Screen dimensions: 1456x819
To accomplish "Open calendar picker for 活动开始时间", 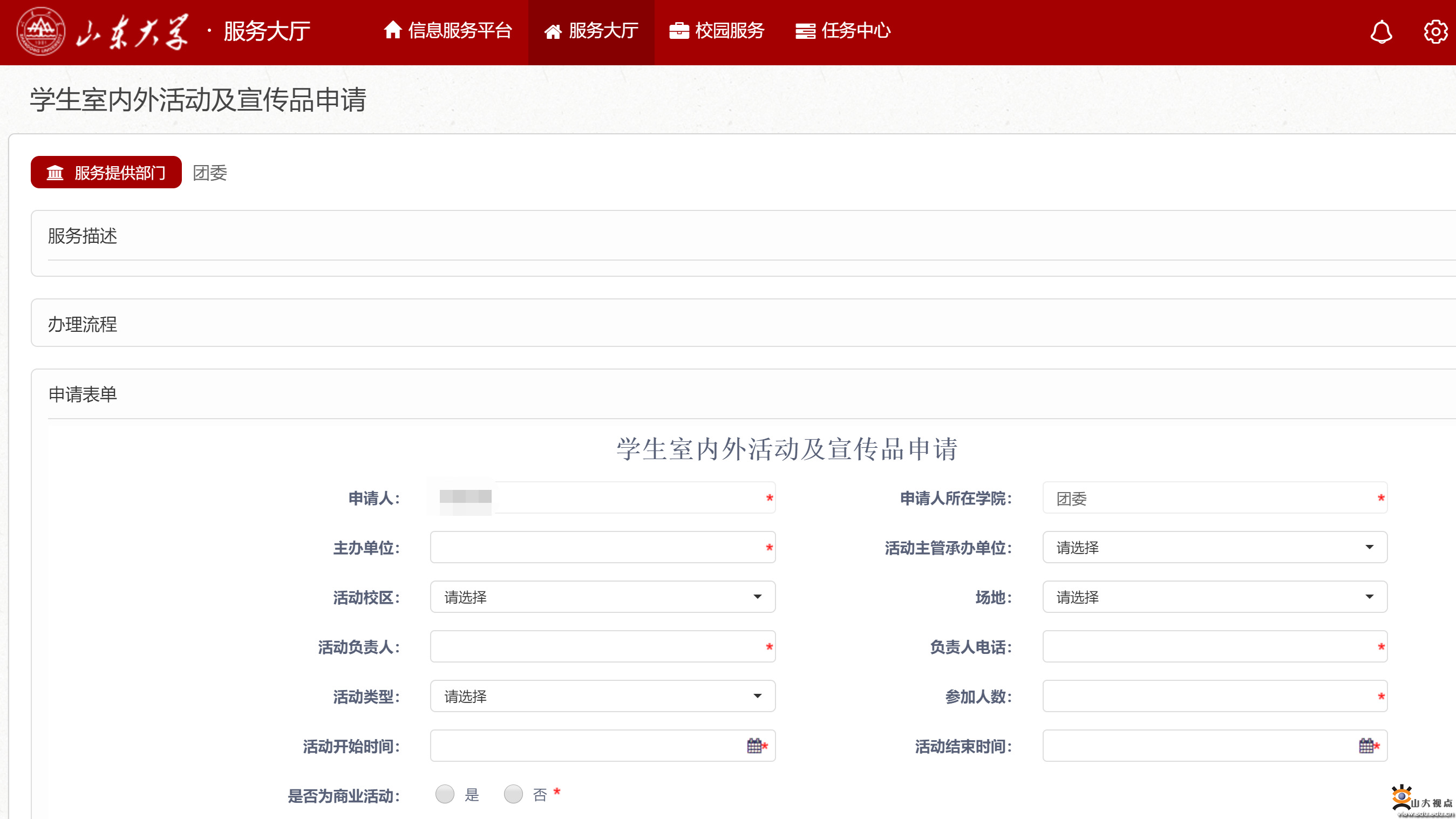I will (754, 746).
